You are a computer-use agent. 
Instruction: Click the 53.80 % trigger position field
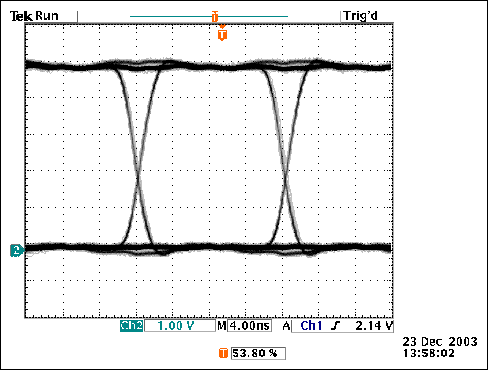tap(258, 353)
